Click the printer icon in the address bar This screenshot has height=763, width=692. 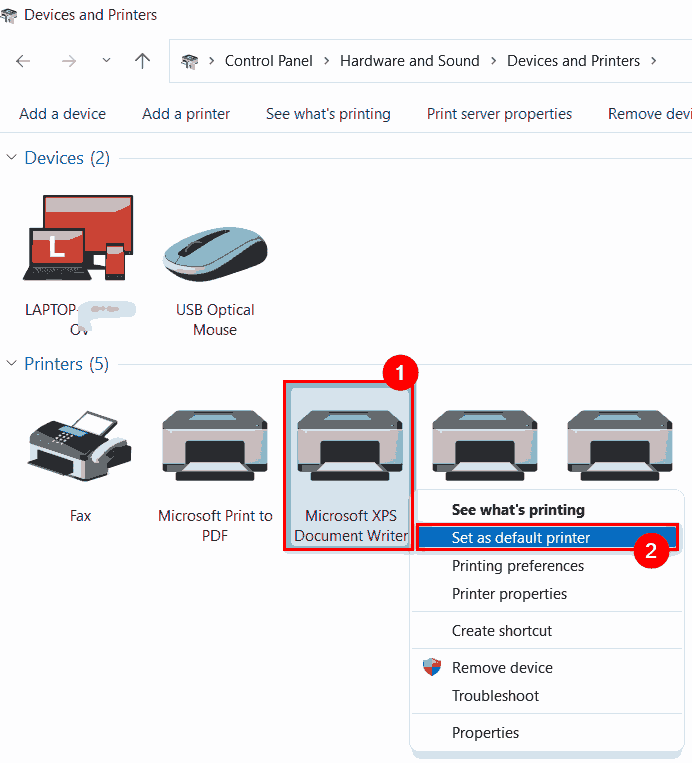pos(189,61)
